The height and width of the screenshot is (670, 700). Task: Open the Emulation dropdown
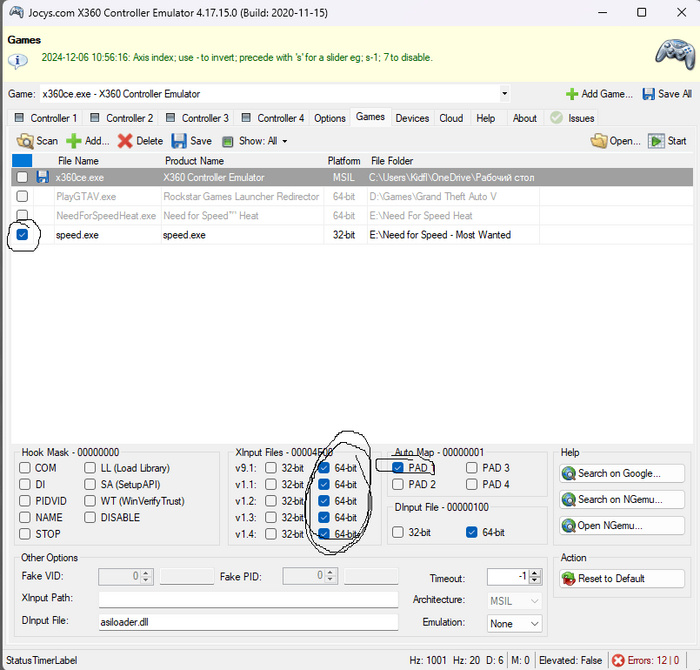(533, 622)
